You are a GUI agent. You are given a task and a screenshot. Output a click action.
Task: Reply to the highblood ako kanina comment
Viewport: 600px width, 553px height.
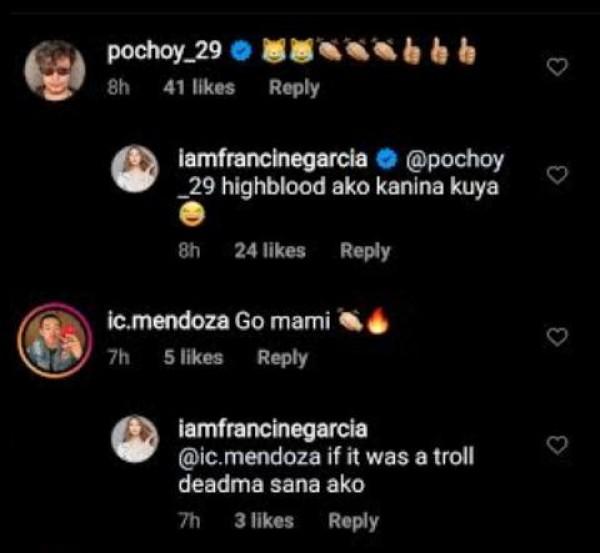(365, 251)
